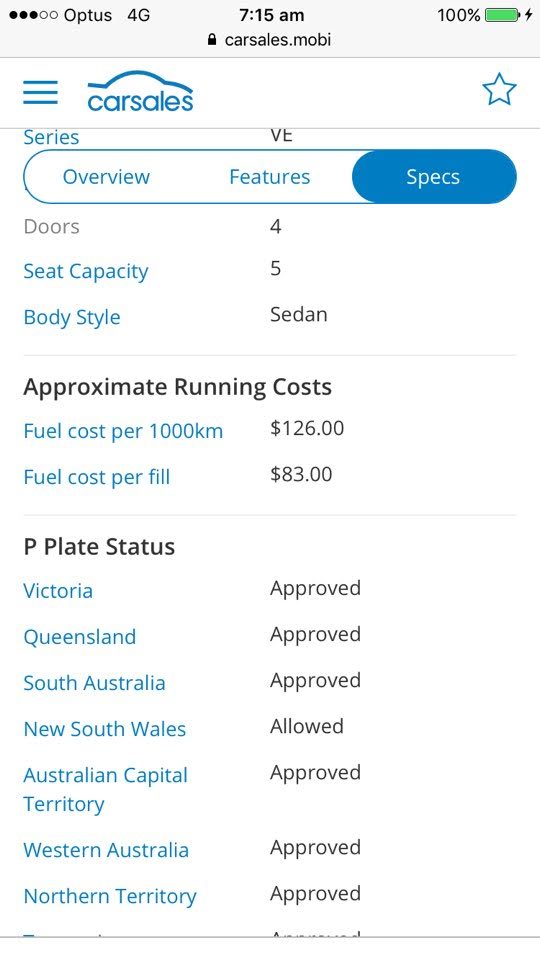This screenshot has height=961, width=540.
Task: Tap Fuel cost per fill link
Action: coord(97,477)
